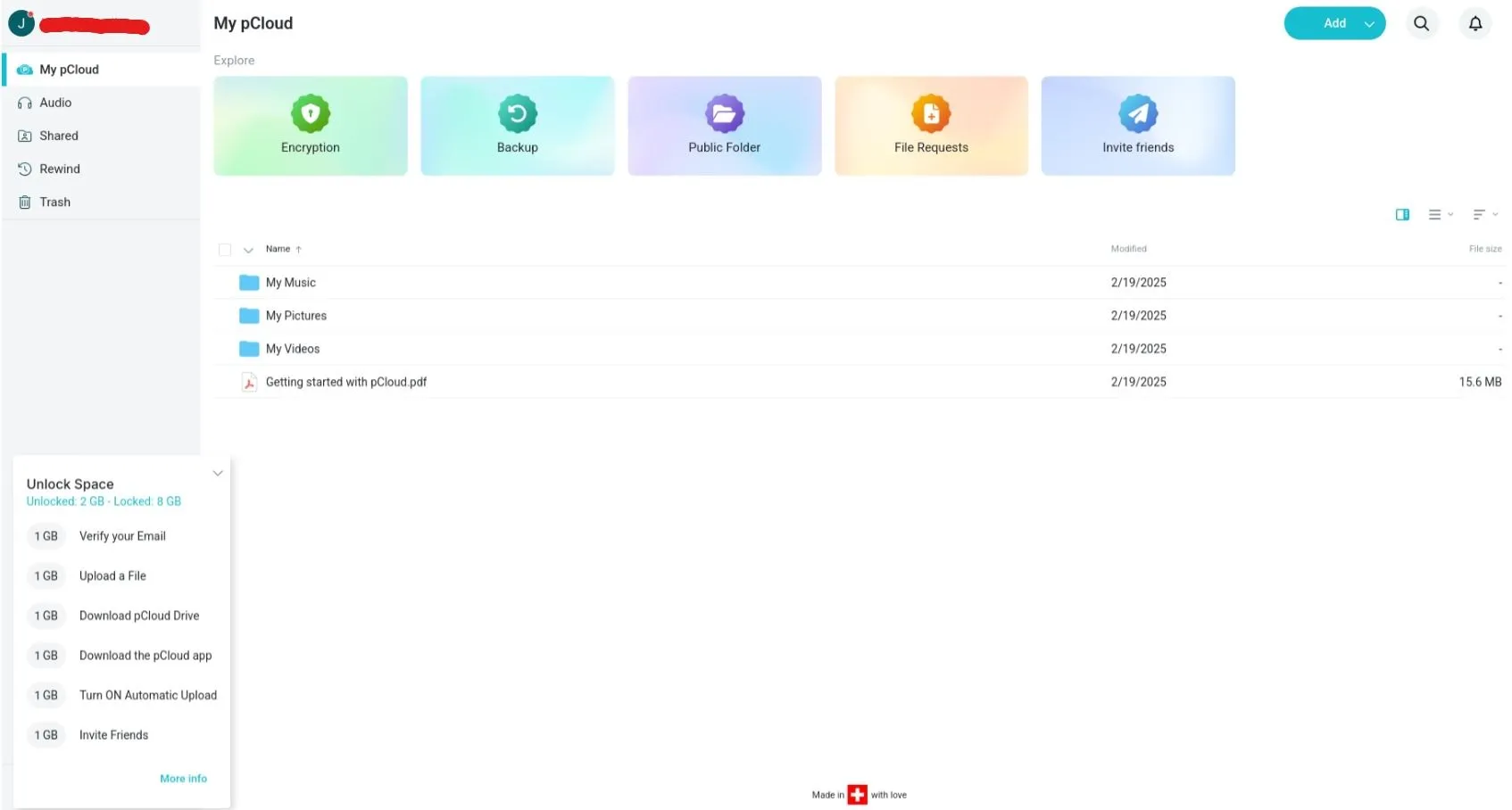Toggle the info side panel icon

tap(1402, 214)
